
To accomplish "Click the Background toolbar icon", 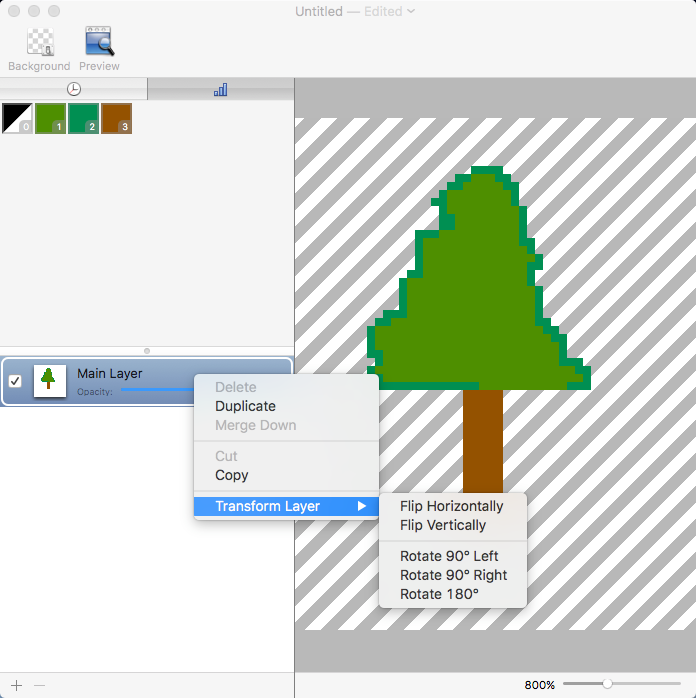I will (39, 42).
